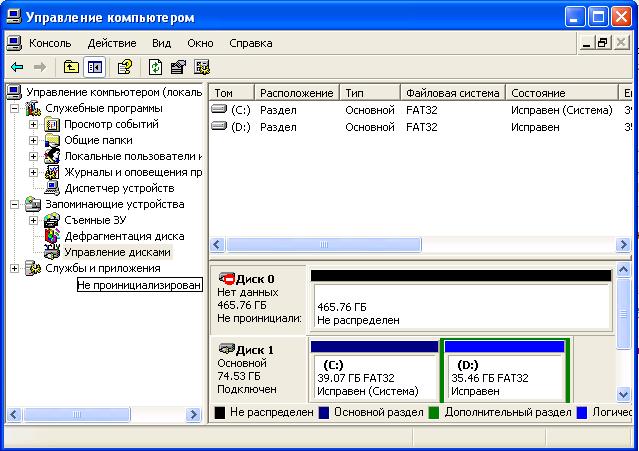
Task: Expand the Просмотр событий node
Action: [33, 125]
